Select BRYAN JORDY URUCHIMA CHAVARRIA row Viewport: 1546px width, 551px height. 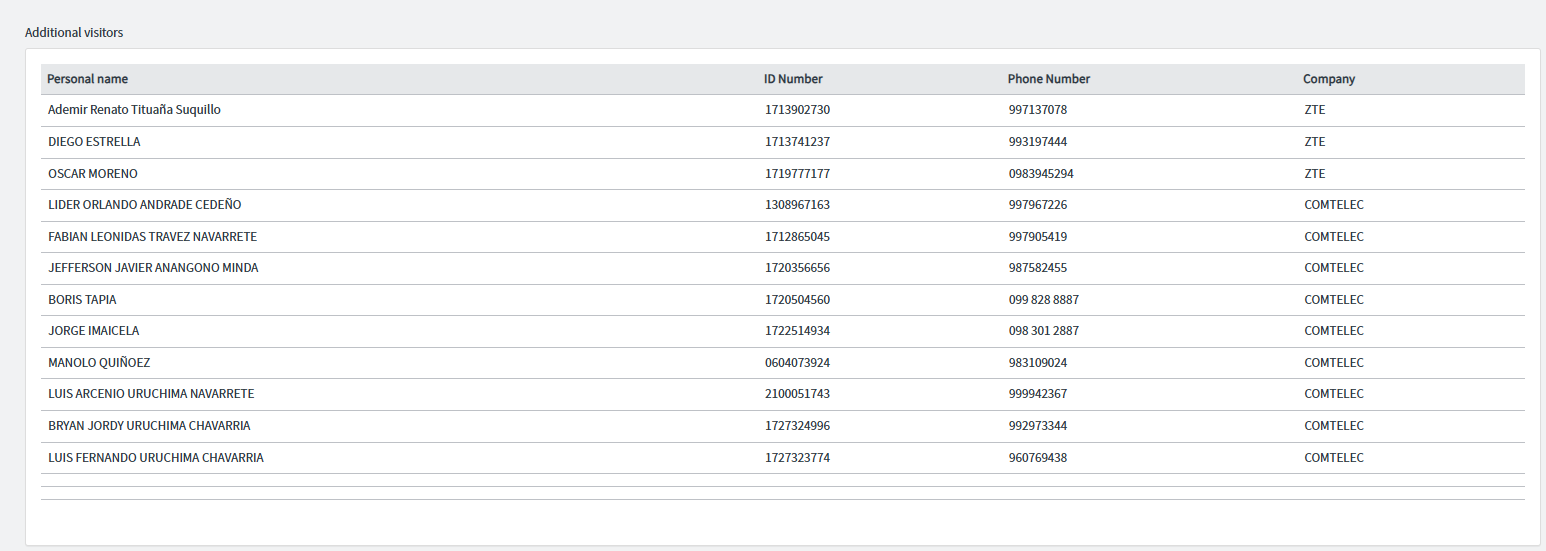pos(783,426)
